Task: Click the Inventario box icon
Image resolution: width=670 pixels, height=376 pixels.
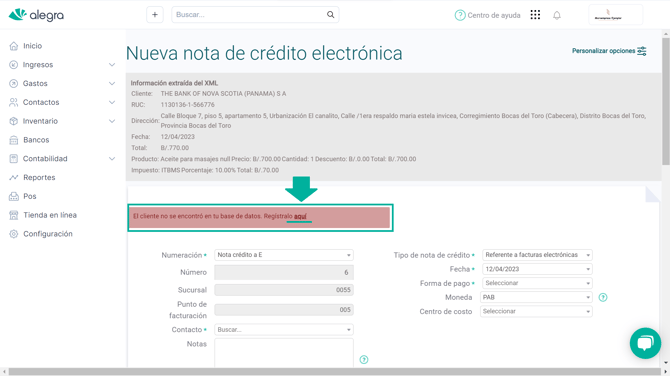Action: pos(14,121)
